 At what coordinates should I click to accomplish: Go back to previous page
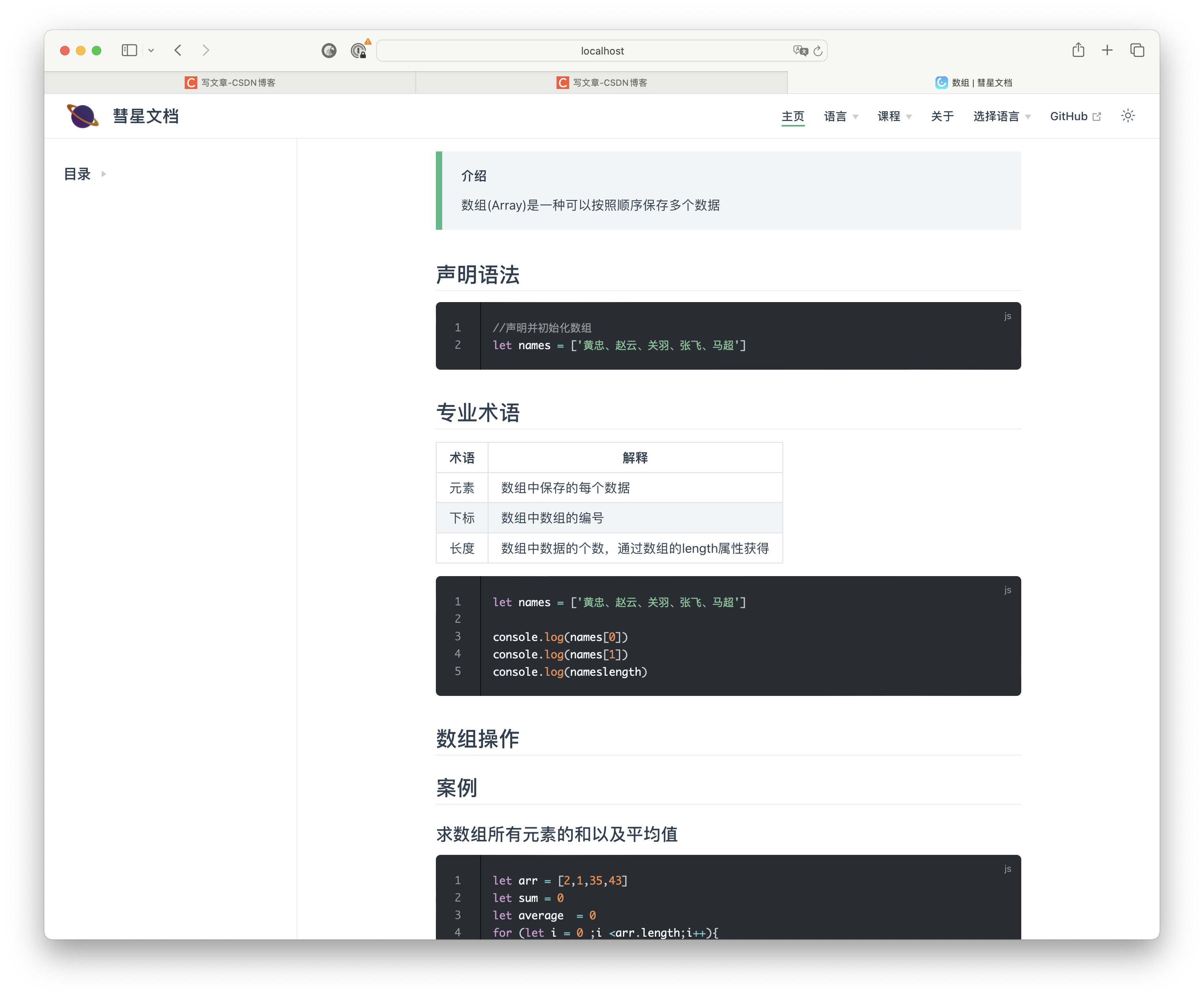coord(178,51)
